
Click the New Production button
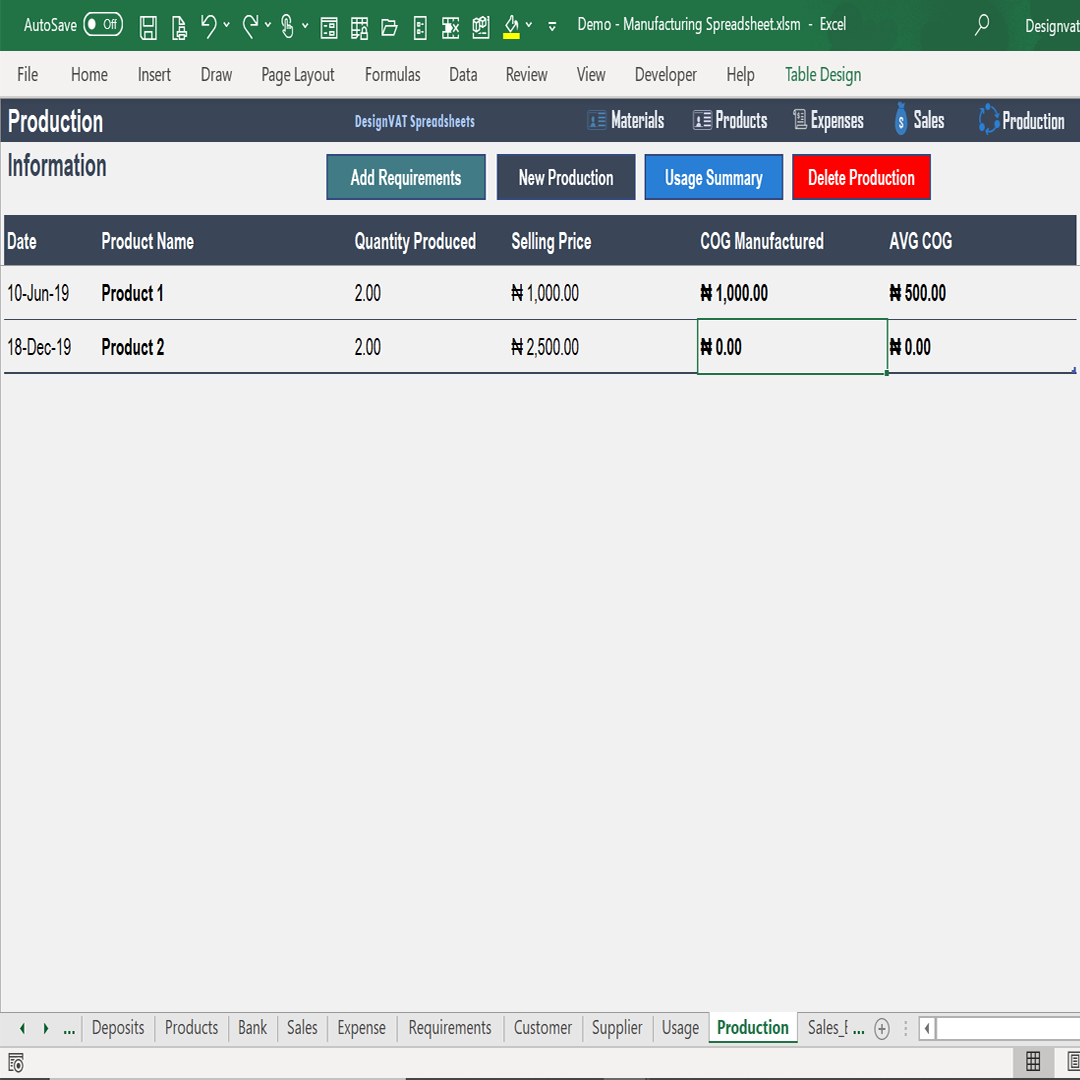(x=565, y=177)
